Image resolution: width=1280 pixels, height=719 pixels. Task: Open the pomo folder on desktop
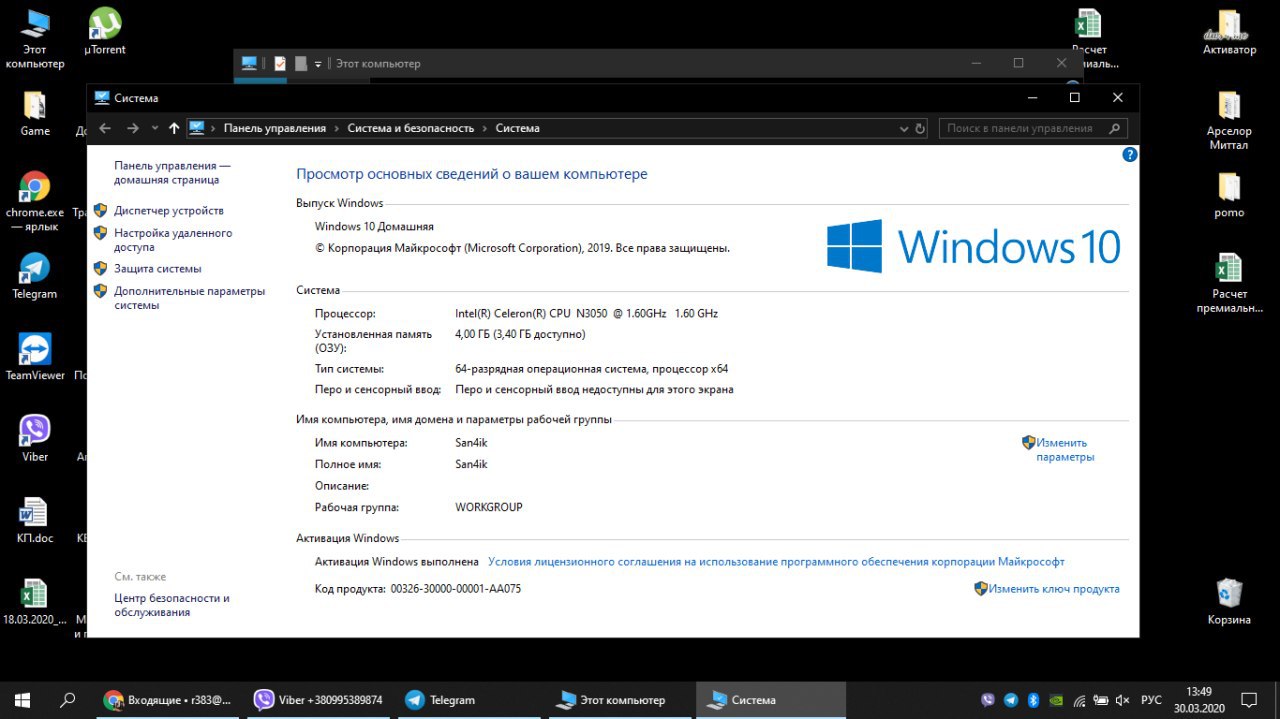click(x=1229, y=195)
